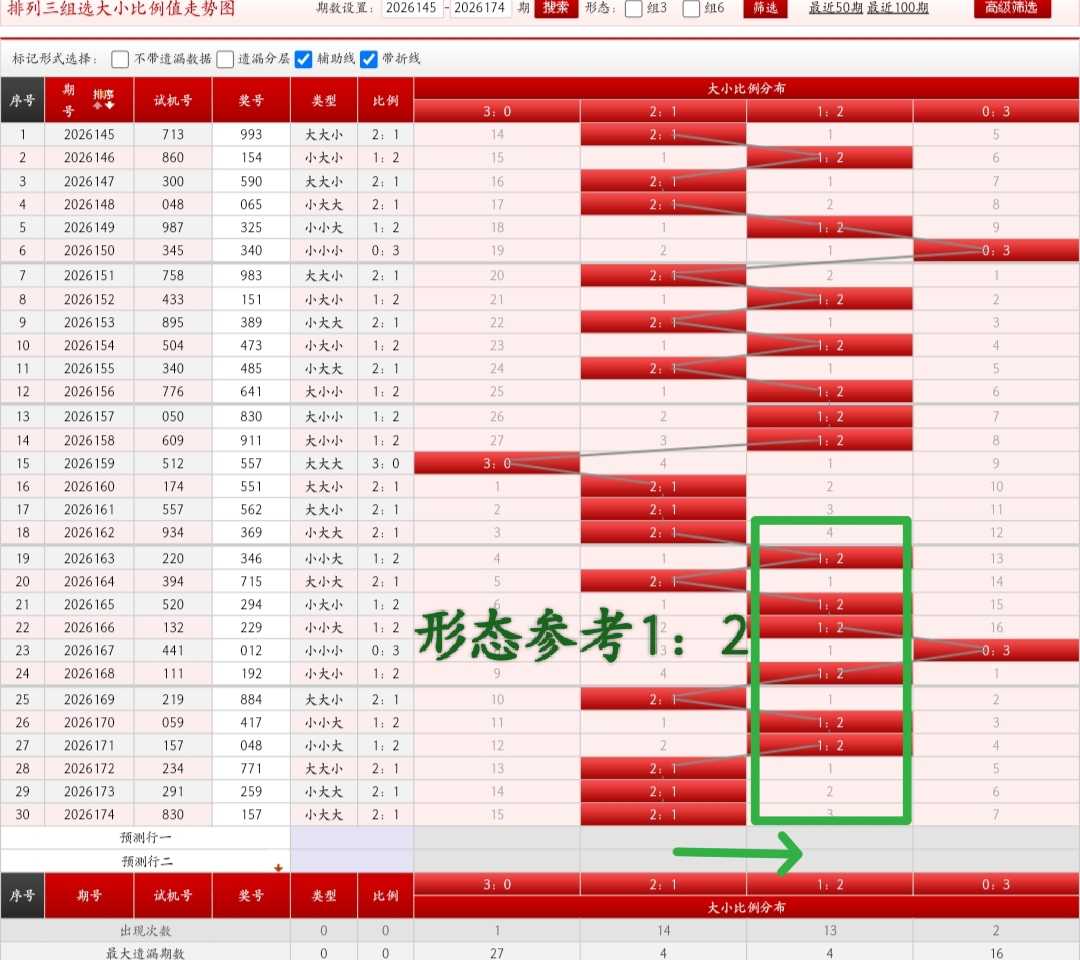The image size is (1080, 960).
Task: Click the 0:3 marker in row 2026150
Action: click(x=996, y=251)
